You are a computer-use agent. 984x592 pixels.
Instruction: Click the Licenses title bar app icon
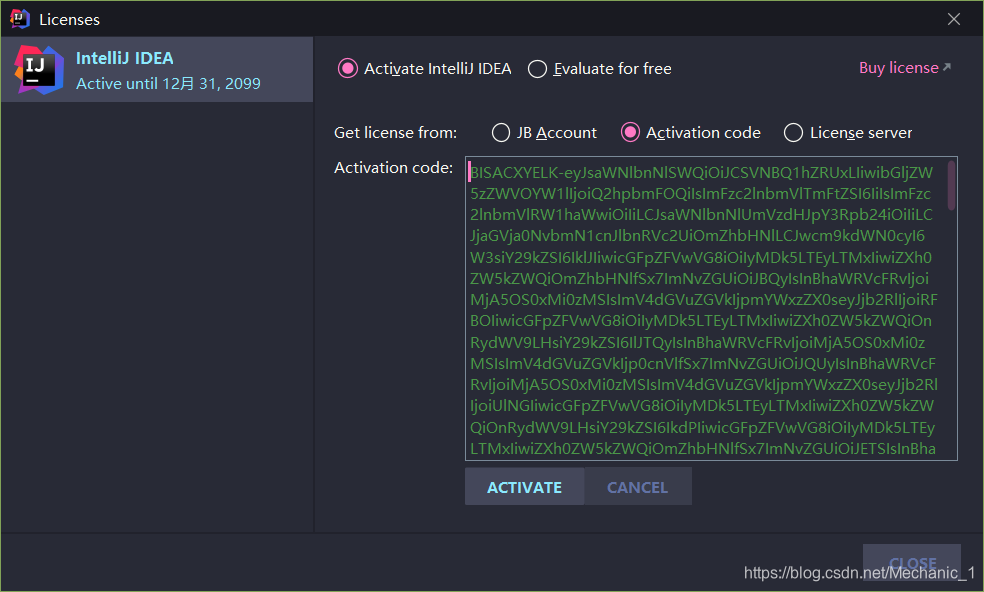coord(19,19)
